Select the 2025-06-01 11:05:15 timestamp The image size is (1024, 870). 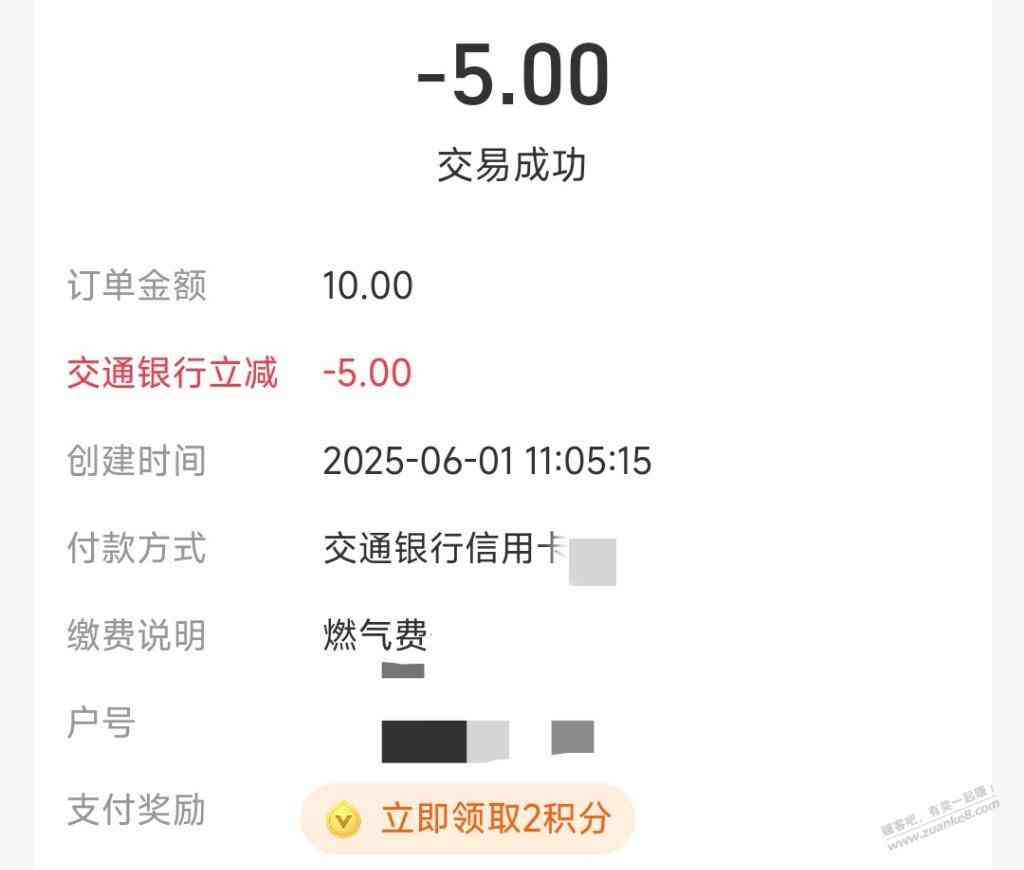coord(487,461)
